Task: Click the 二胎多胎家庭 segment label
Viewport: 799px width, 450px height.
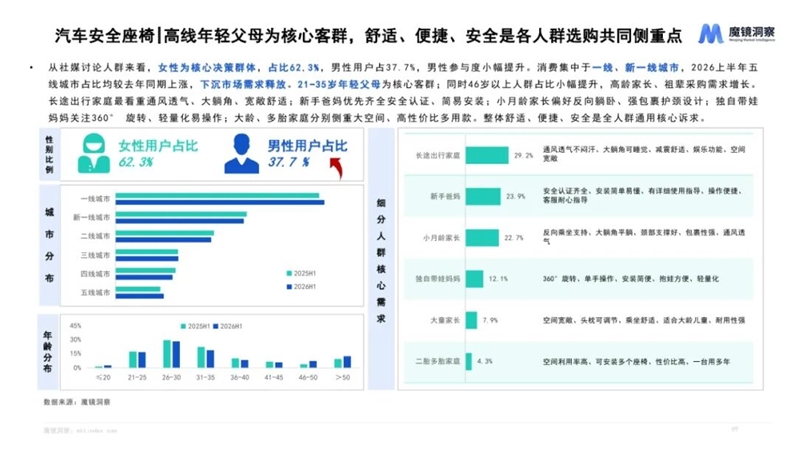Action: pyautogui.click(x=438, y=361)
